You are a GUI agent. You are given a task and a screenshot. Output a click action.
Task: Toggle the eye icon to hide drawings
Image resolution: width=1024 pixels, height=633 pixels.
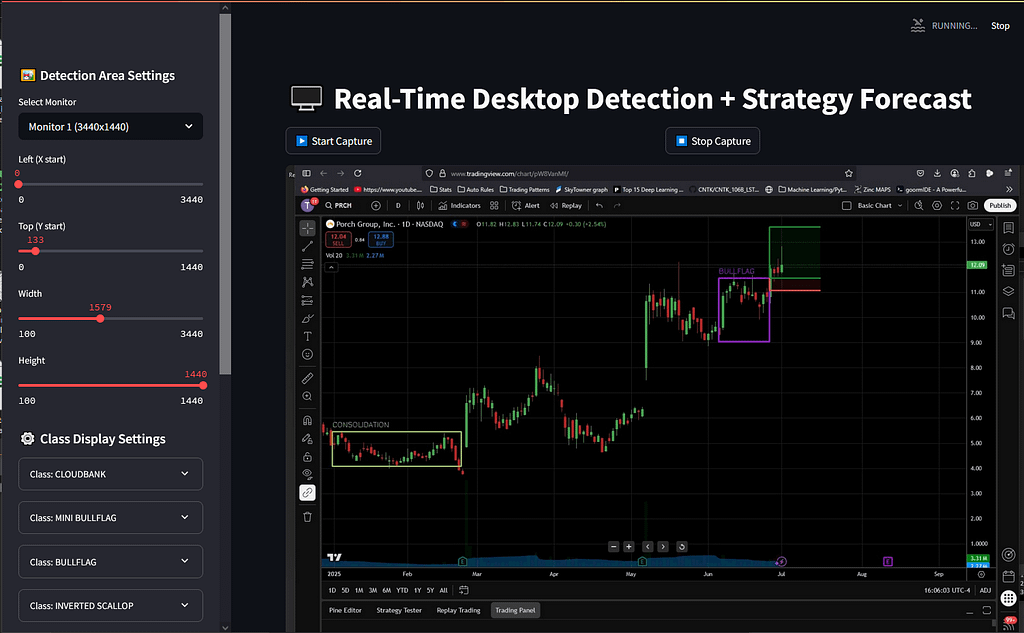(x=307, y=474)
